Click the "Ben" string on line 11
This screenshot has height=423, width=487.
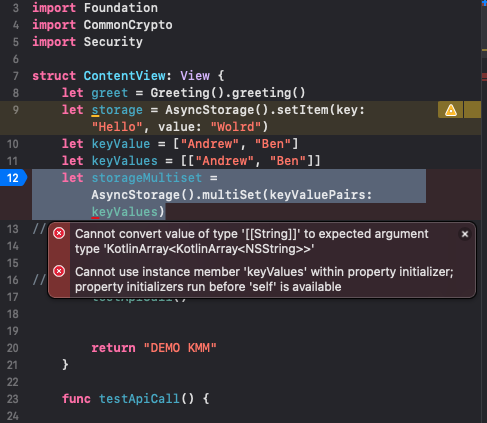coord(287,161)
